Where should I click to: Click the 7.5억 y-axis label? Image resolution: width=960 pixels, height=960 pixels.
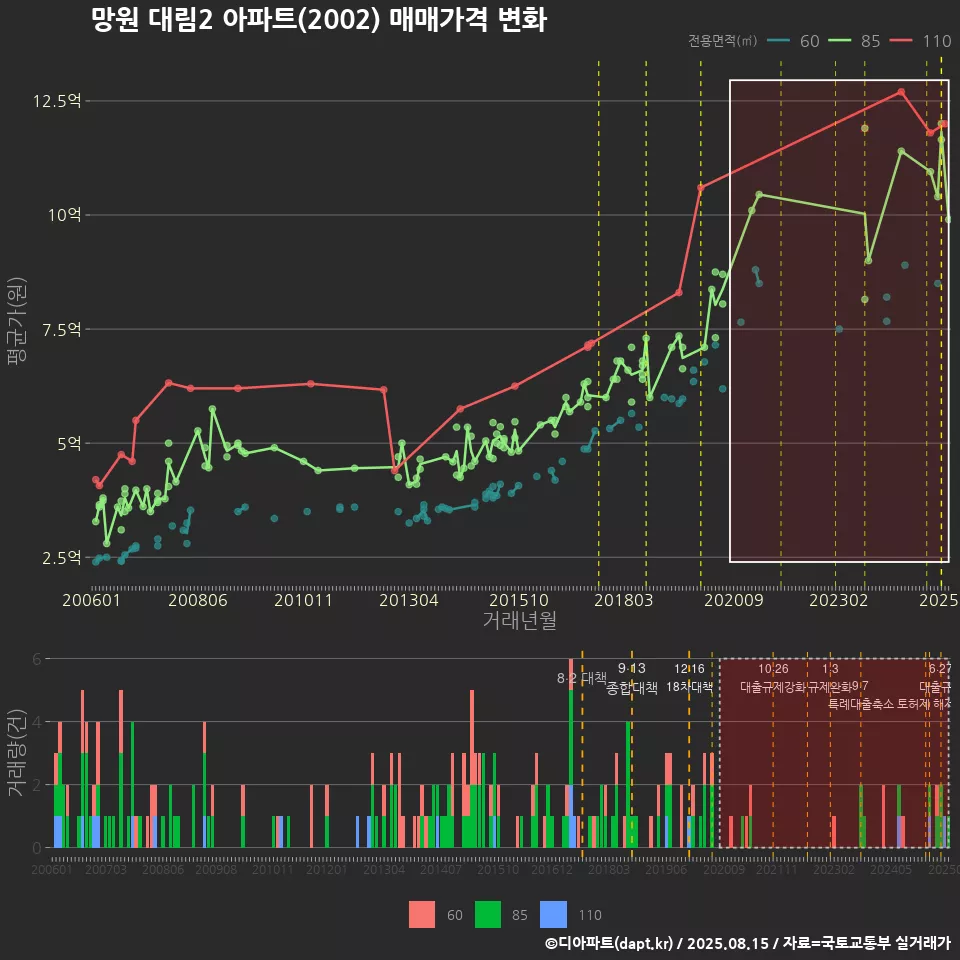pos(61,329)
